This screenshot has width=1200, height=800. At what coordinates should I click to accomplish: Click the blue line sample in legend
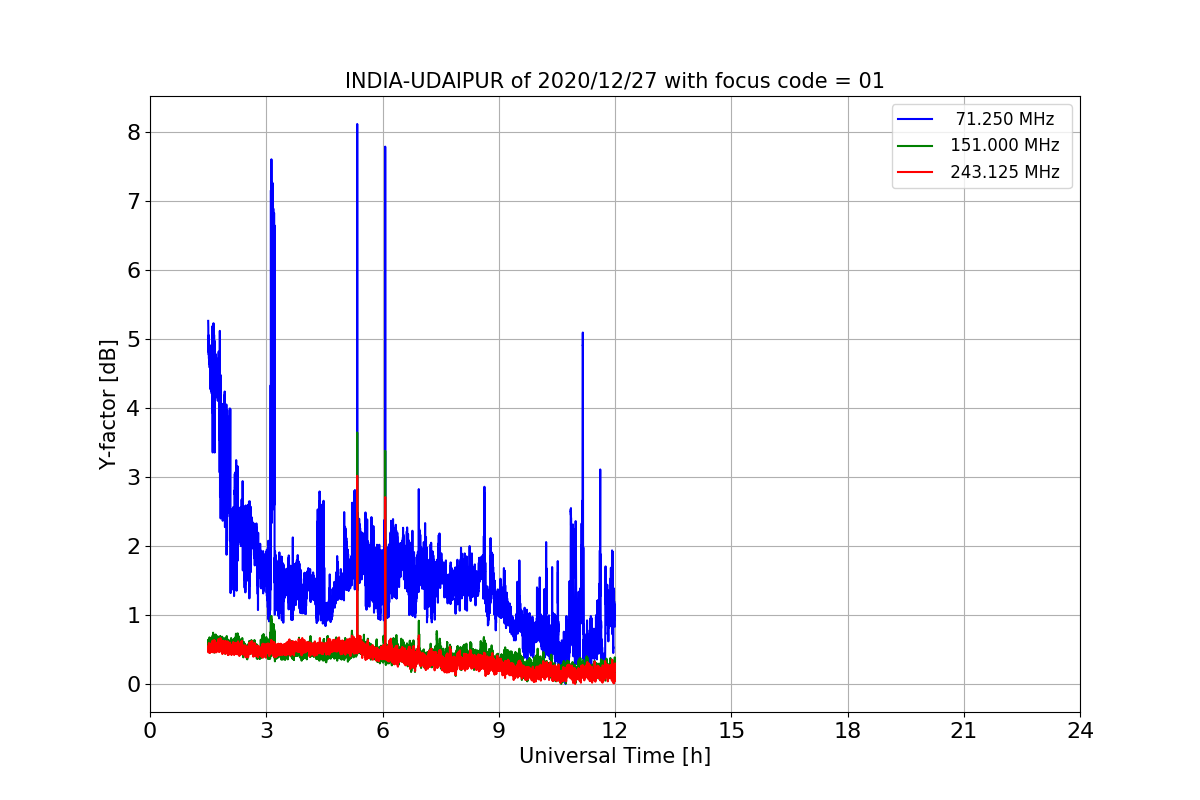(x=915, y=119)
